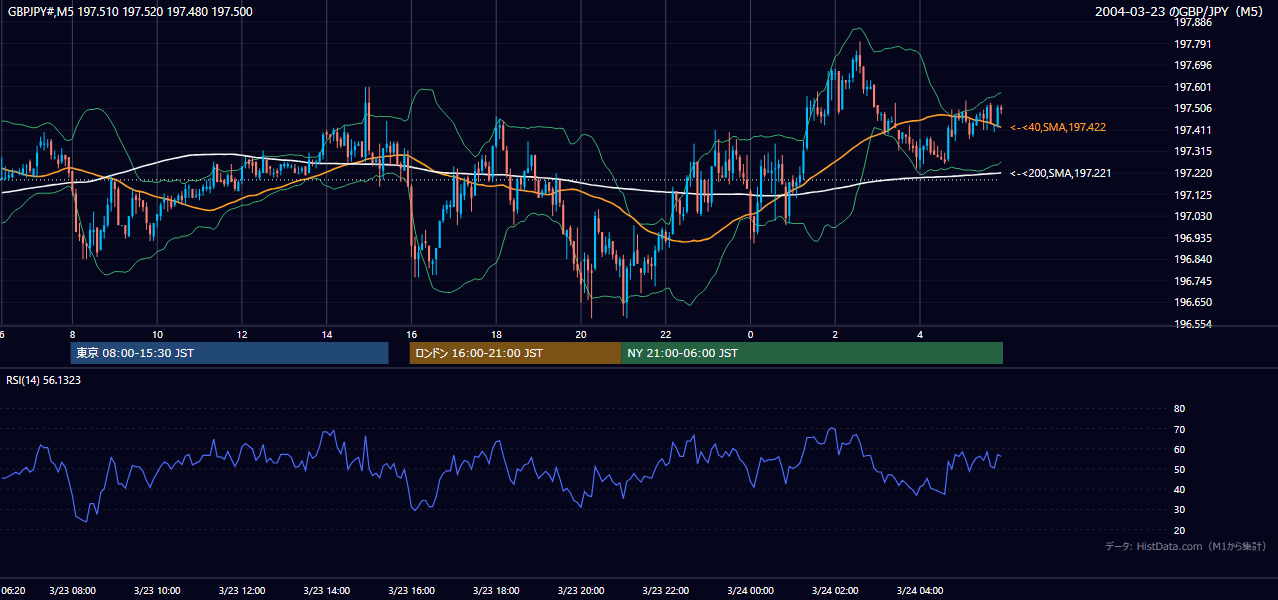Click RSI scale value 20 on right axis
1278x600 pixels.
click(1179, 530)
